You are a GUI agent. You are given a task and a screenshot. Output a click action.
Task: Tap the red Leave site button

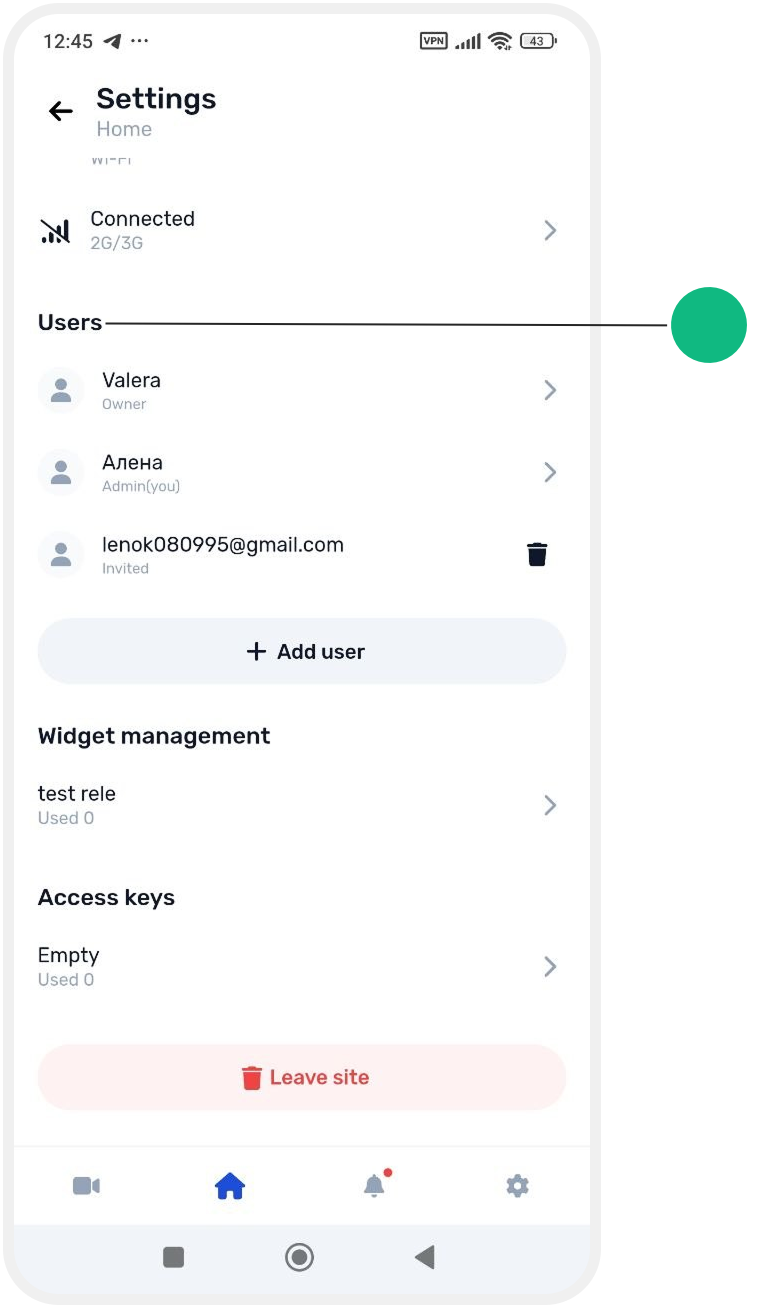302,1077
